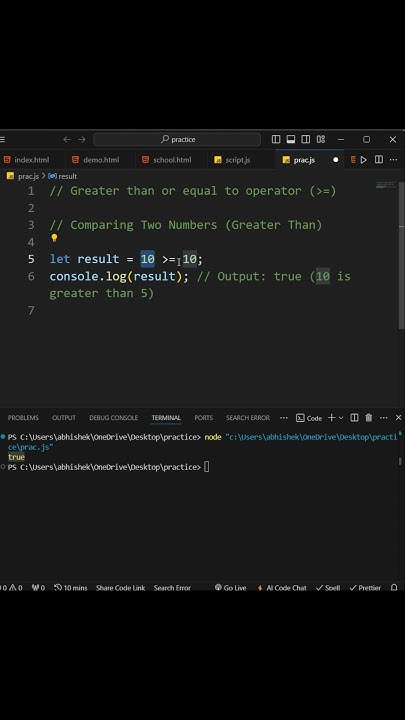
Task: Click console.log on line 6
Action: [88, 276]
